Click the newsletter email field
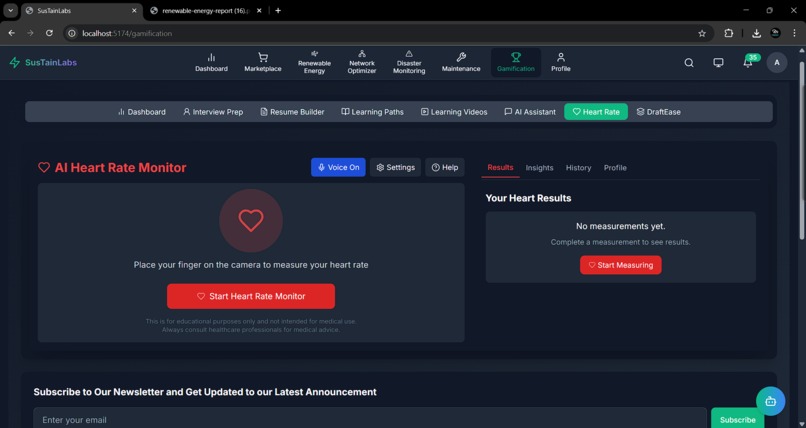Image resolution: width=806 pixels, height=428 pixels. point(370,420)
